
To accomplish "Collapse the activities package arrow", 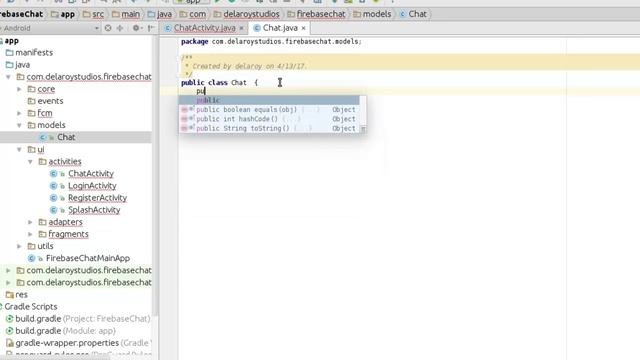I will click(x=30, y=162).
